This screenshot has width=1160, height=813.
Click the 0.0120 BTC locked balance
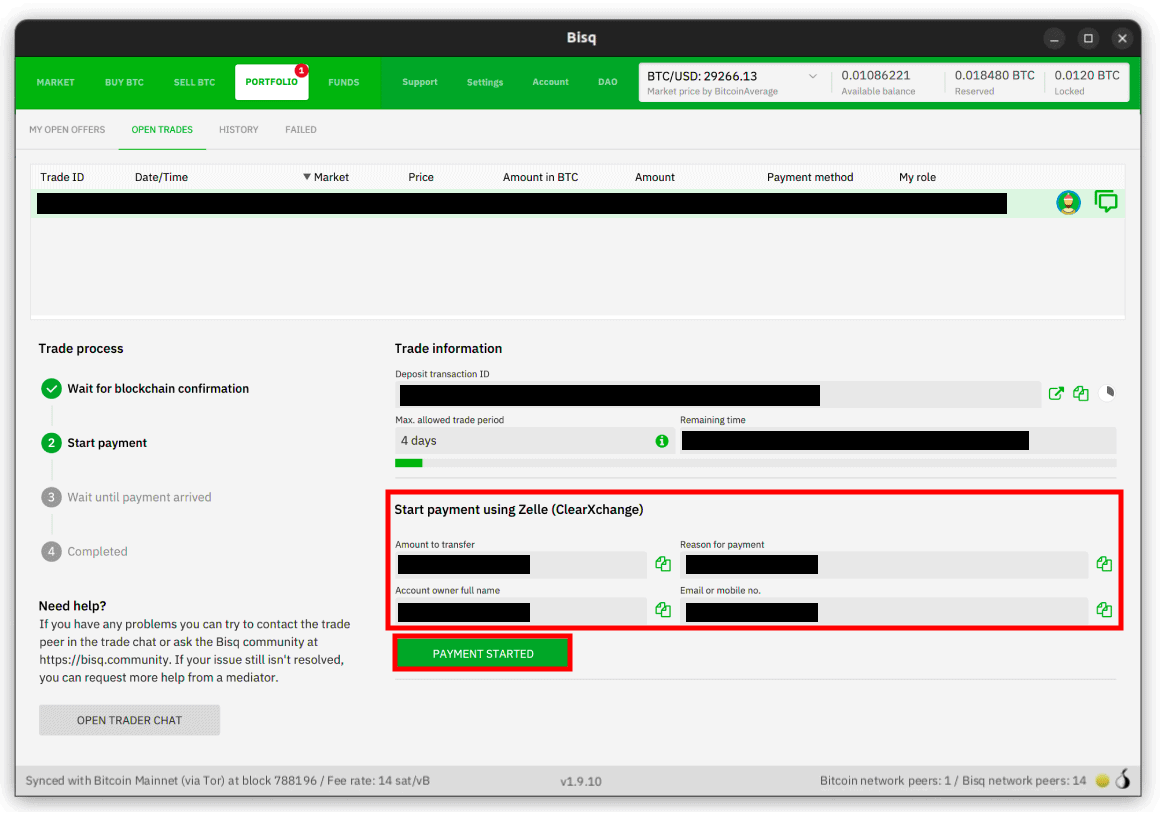tap(1087, 75)
